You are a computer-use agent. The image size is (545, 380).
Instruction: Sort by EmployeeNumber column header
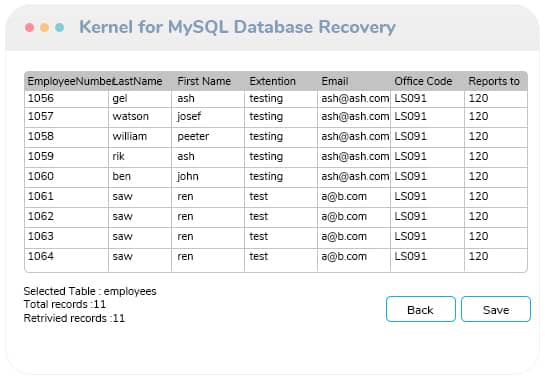[67, 81]
